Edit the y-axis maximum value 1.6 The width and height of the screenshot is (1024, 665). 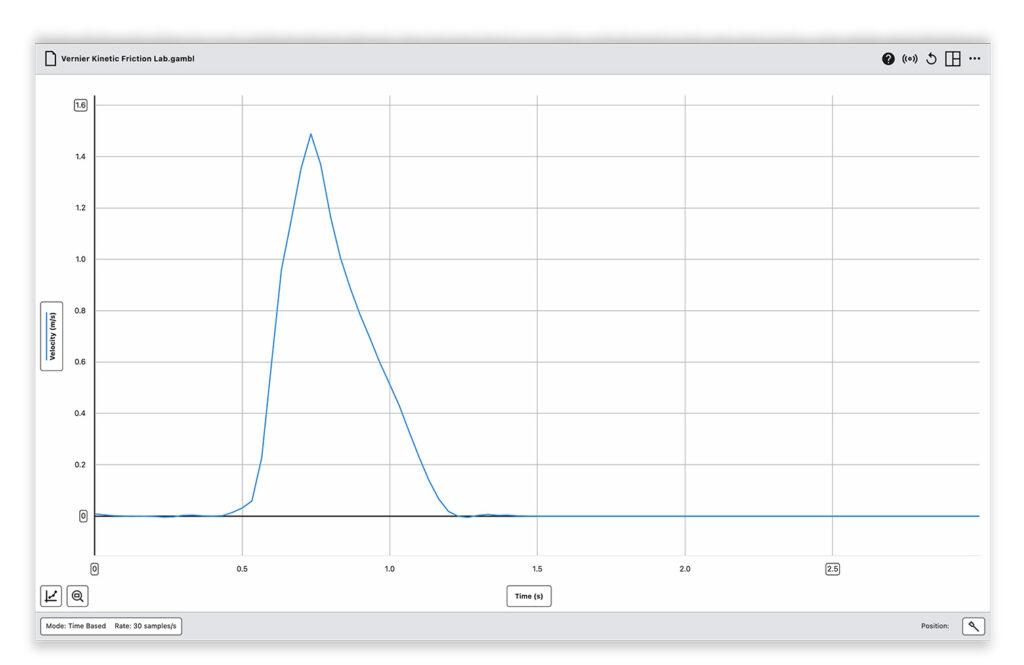tap(81, 105)
